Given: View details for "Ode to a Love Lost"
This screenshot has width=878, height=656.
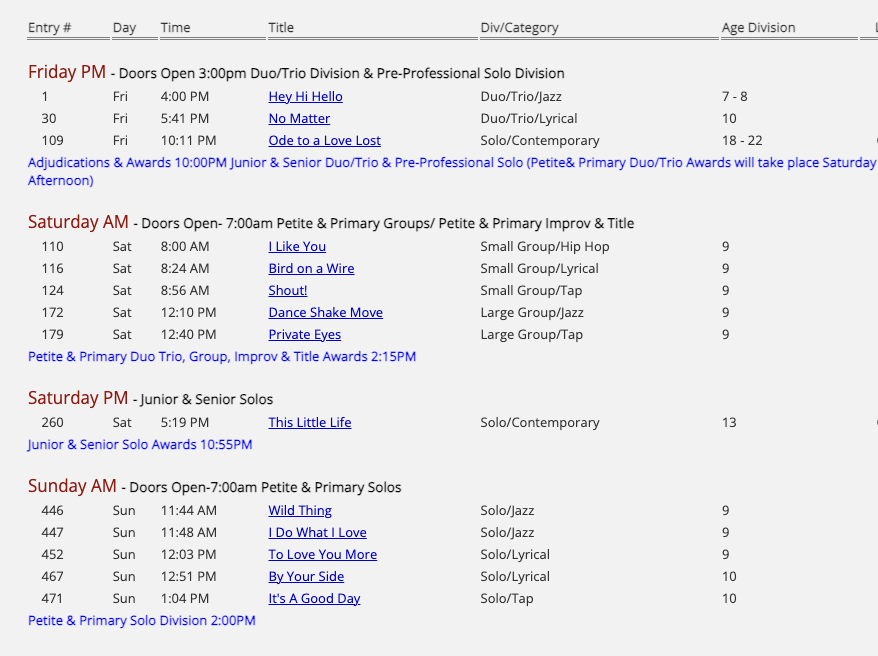Looking at the screenshot, I should pos(324,140).
